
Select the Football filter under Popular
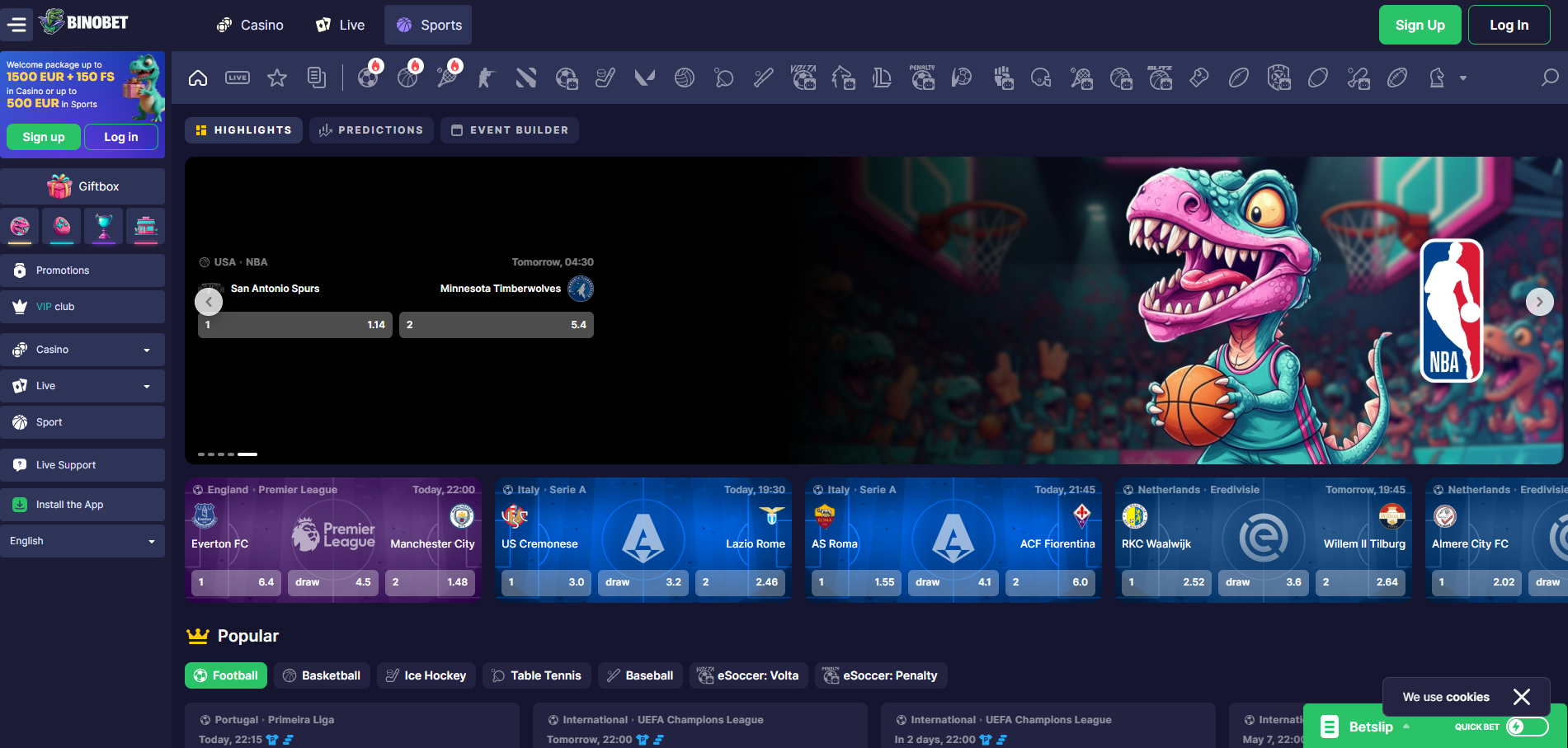[x=226, y=675]
